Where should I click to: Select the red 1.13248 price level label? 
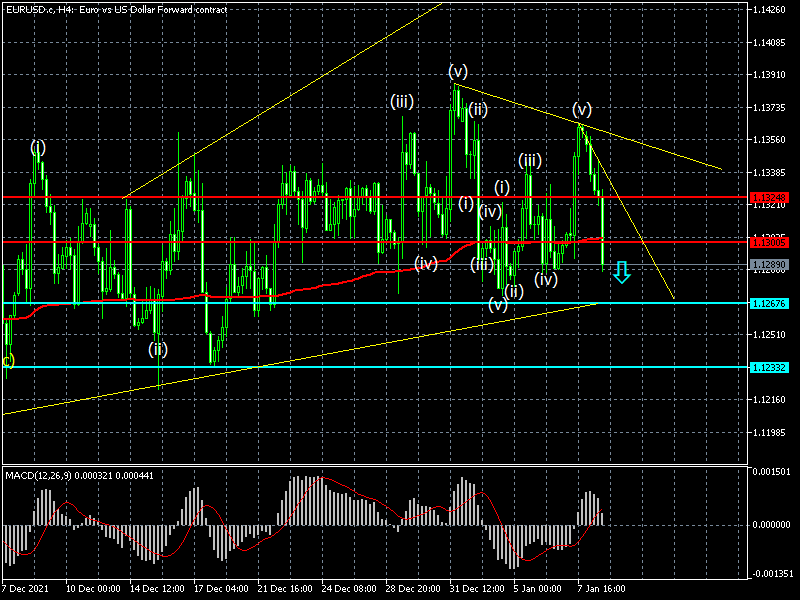pos(769,197)
